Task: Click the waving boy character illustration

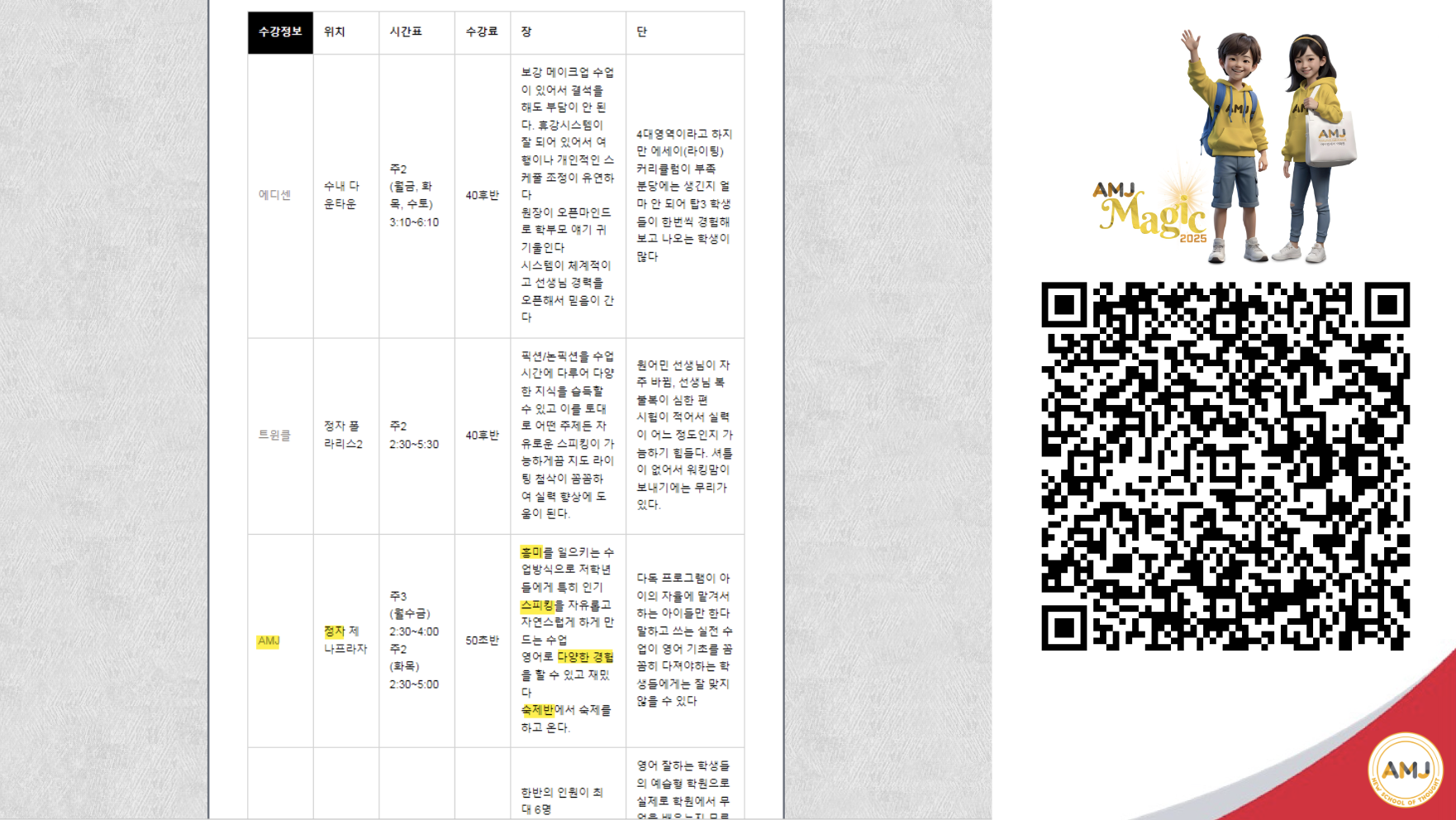Action: click(1225, 146)
